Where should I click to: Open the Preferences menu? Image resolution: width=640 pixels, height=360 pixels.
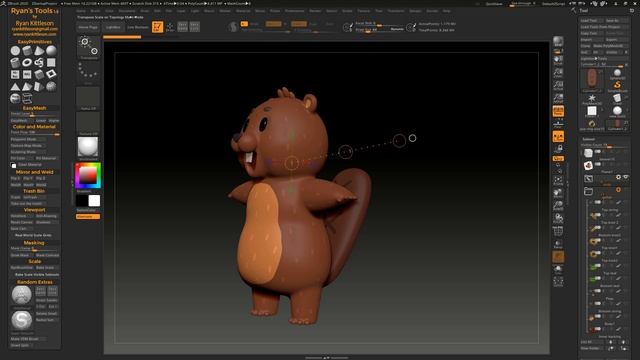295,11
